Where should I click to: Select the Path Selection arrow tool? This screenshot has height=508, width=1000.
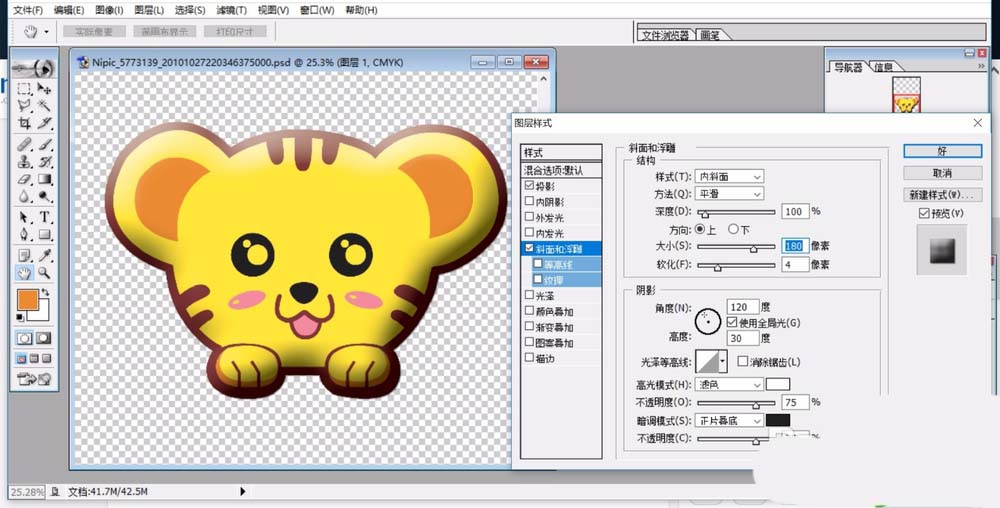pyautogui.click(x=24, y=217)
